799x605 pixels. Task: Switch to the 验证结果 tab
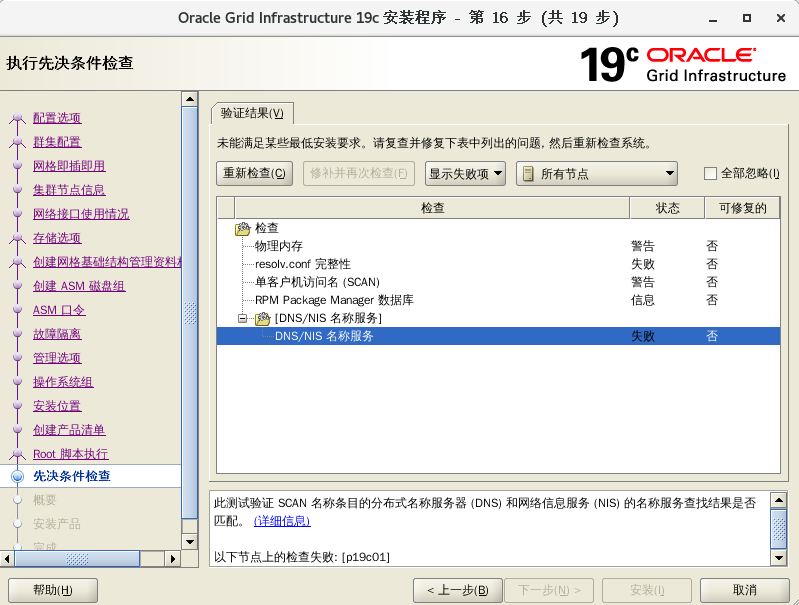coord(252,113)
